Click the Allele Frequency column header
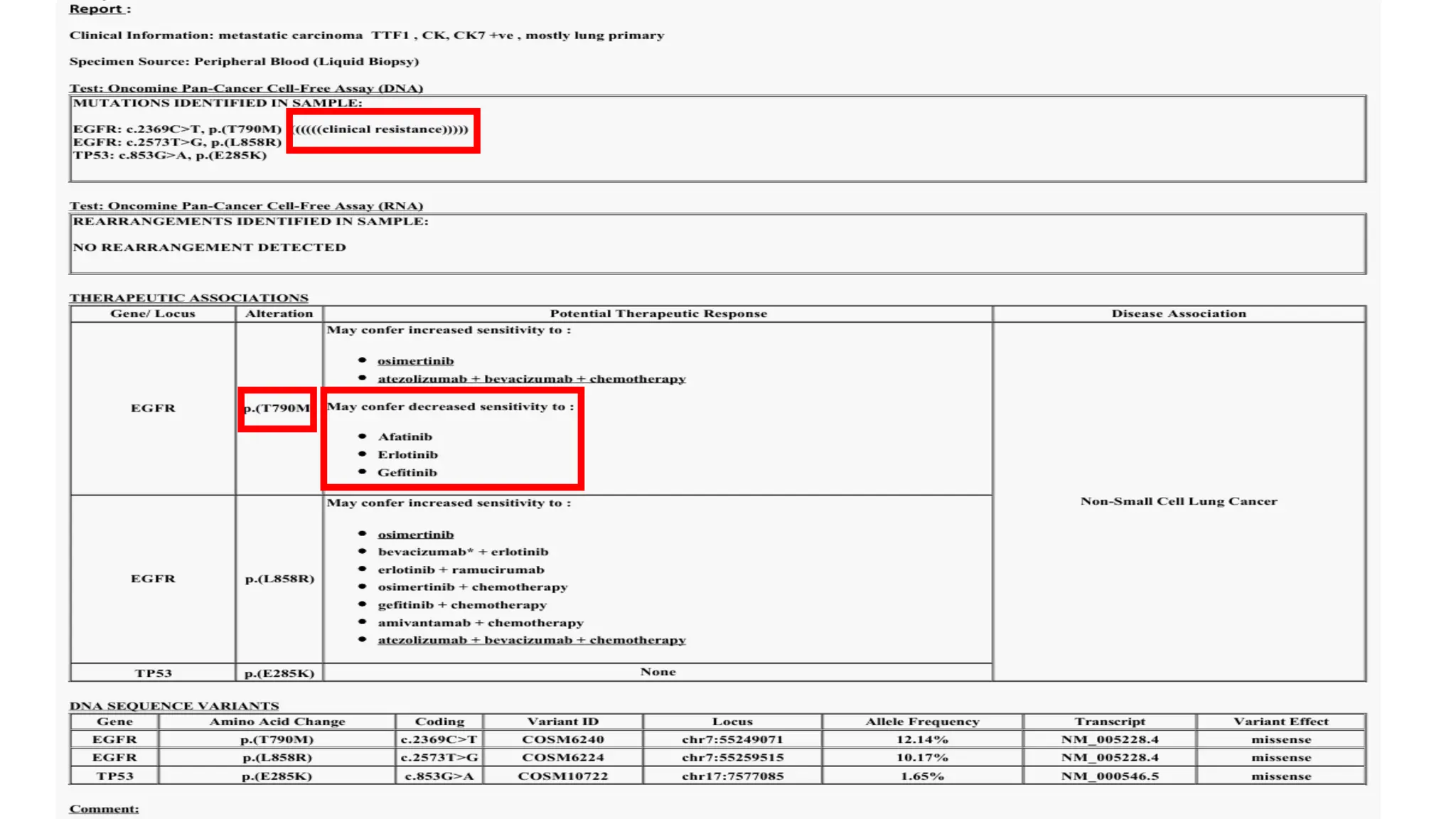1456x819 pixels. coord(921,722)
